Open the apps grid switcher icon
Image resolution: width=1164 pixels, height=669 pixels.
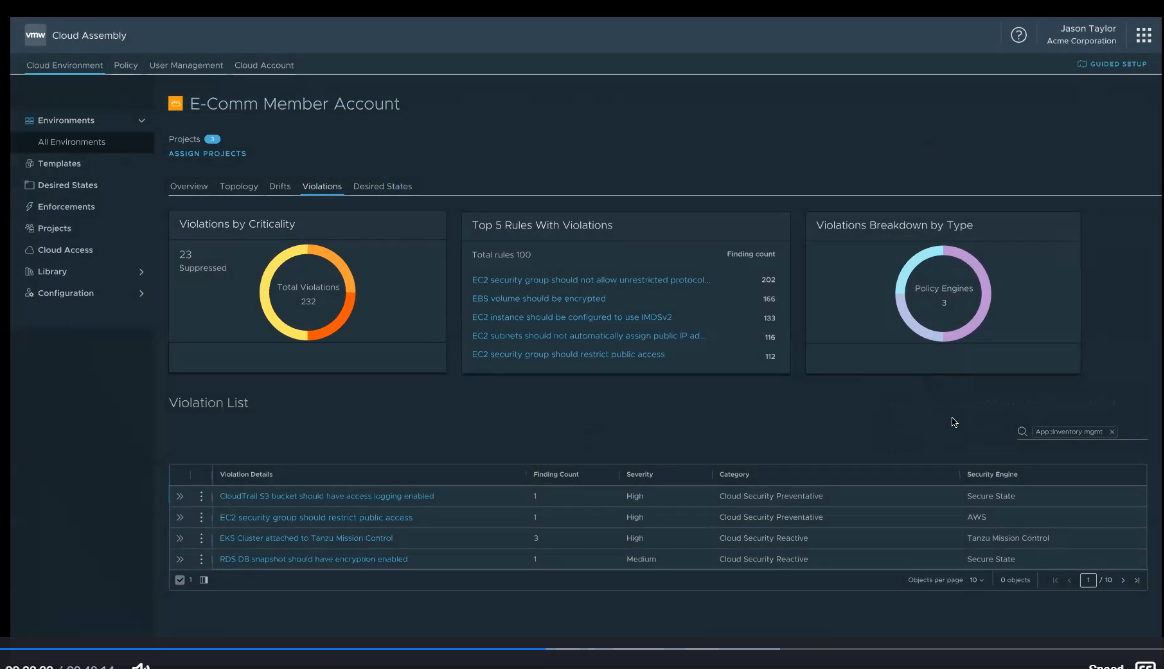point(1144,35)
